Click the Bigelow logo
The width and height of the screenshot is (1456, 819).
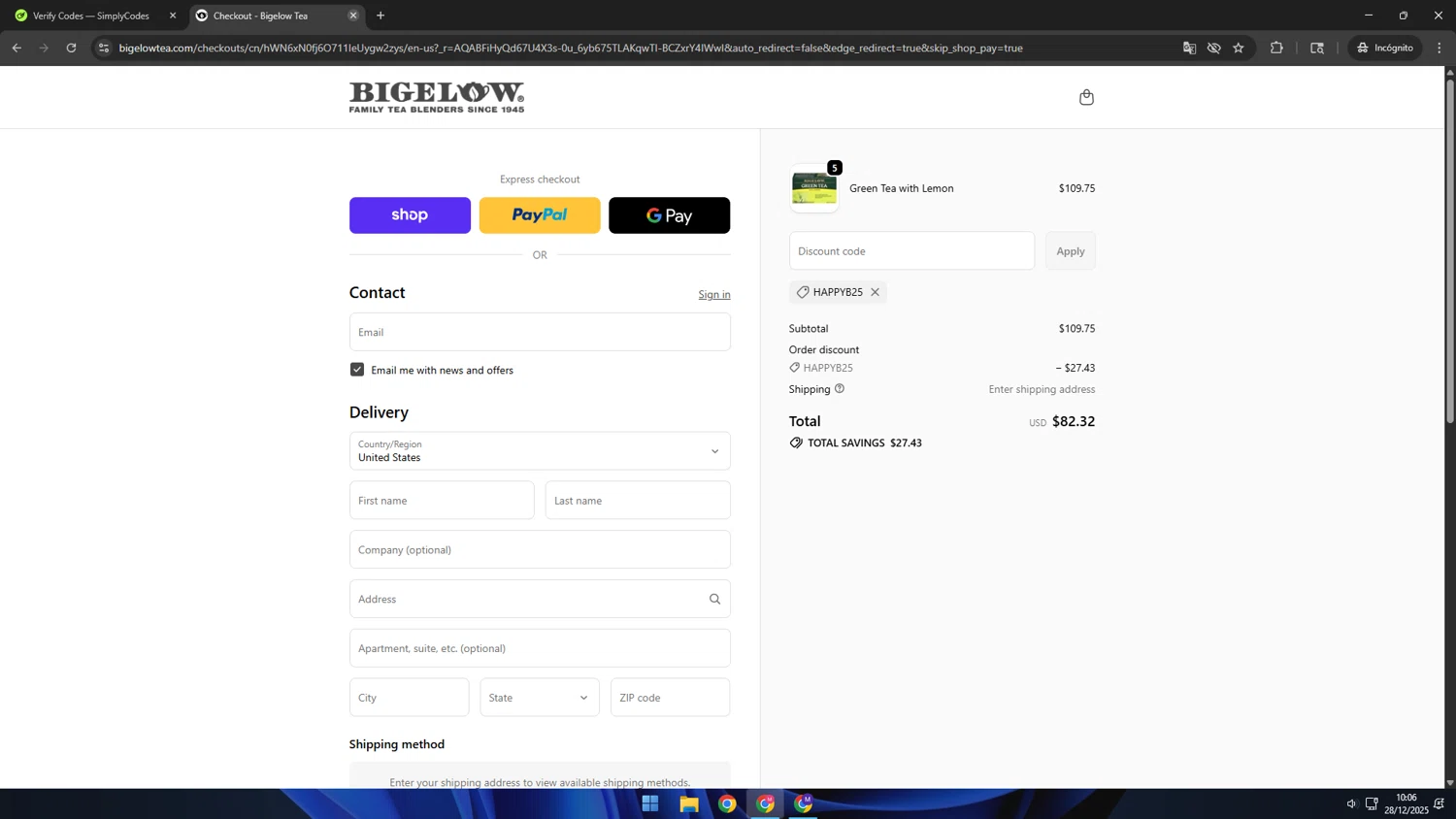[x=437, y=97]
